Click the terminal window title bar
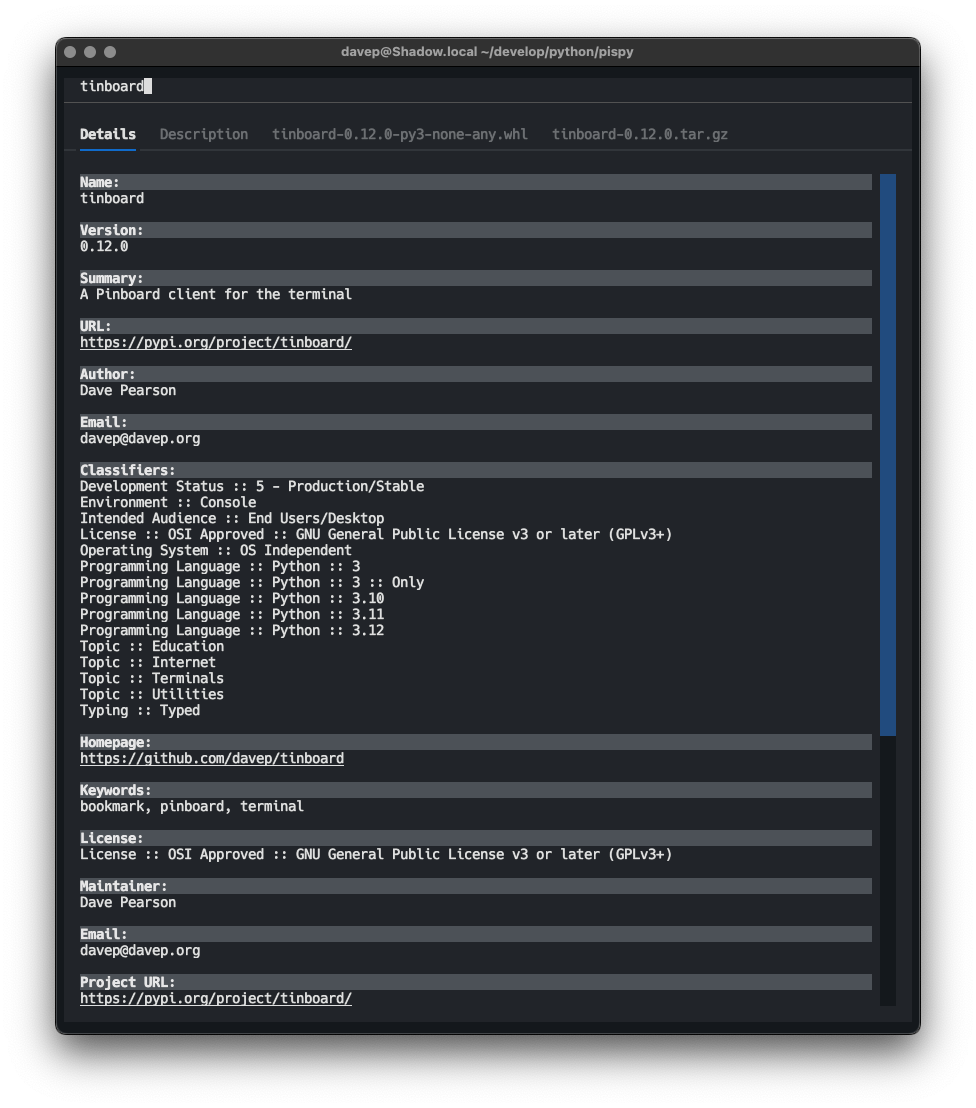The image size is (976, 1108). (488, 52)
